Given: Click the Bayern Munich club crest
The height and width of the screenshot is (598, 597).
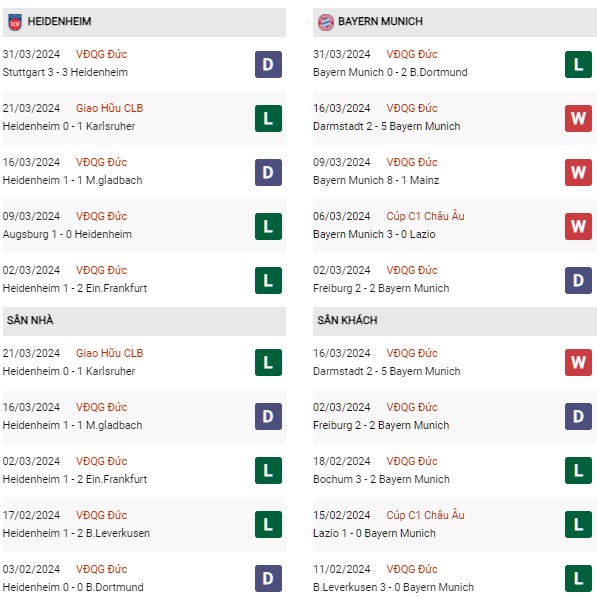Looking at the screenshot, I should (x=326, y=22).
